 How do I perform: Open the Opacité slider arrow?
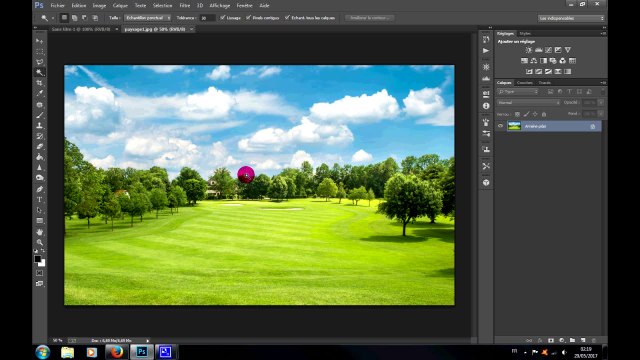[601, 103]
